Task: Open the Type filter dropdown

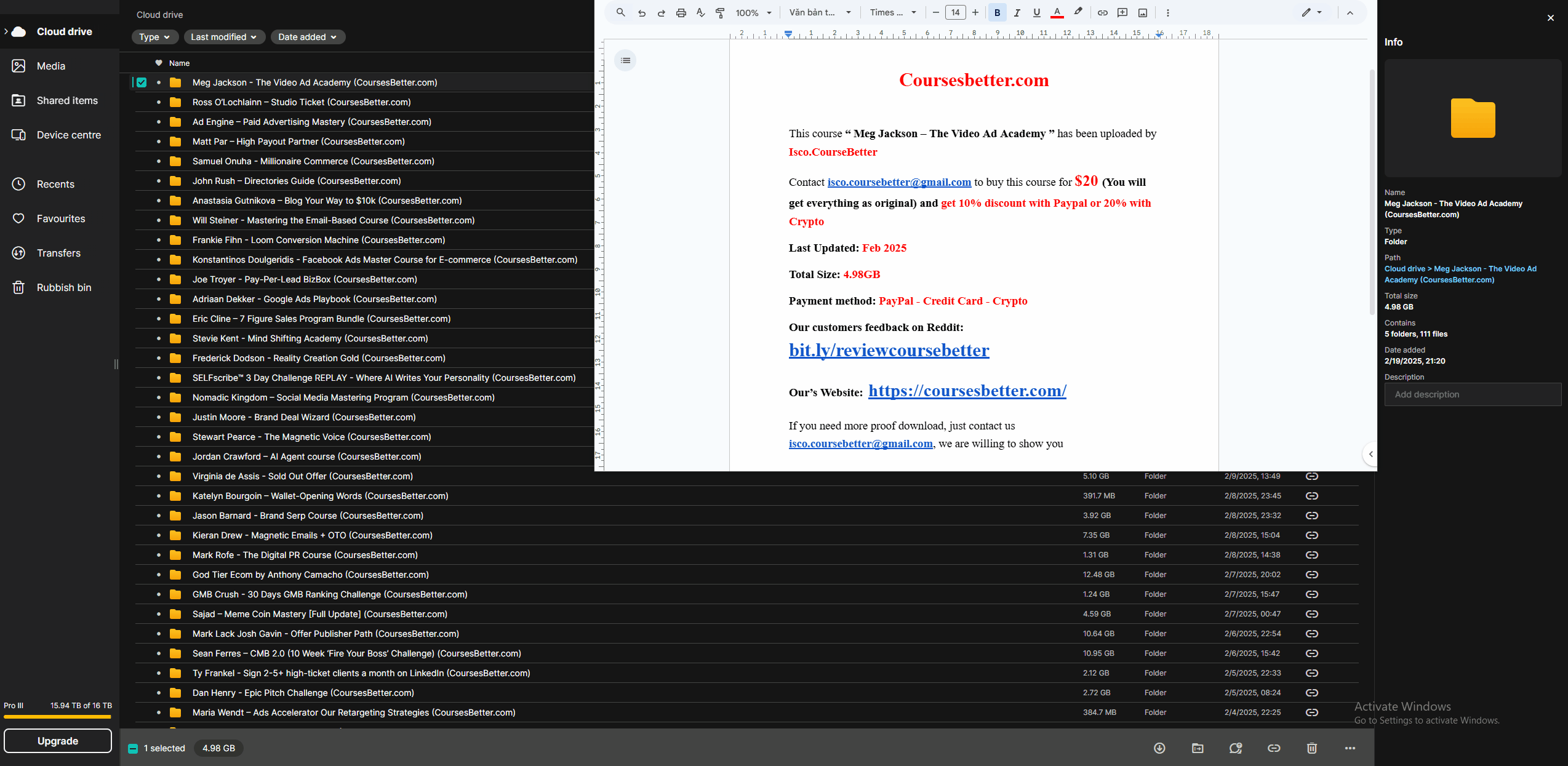Action: [x=154, y=37]
